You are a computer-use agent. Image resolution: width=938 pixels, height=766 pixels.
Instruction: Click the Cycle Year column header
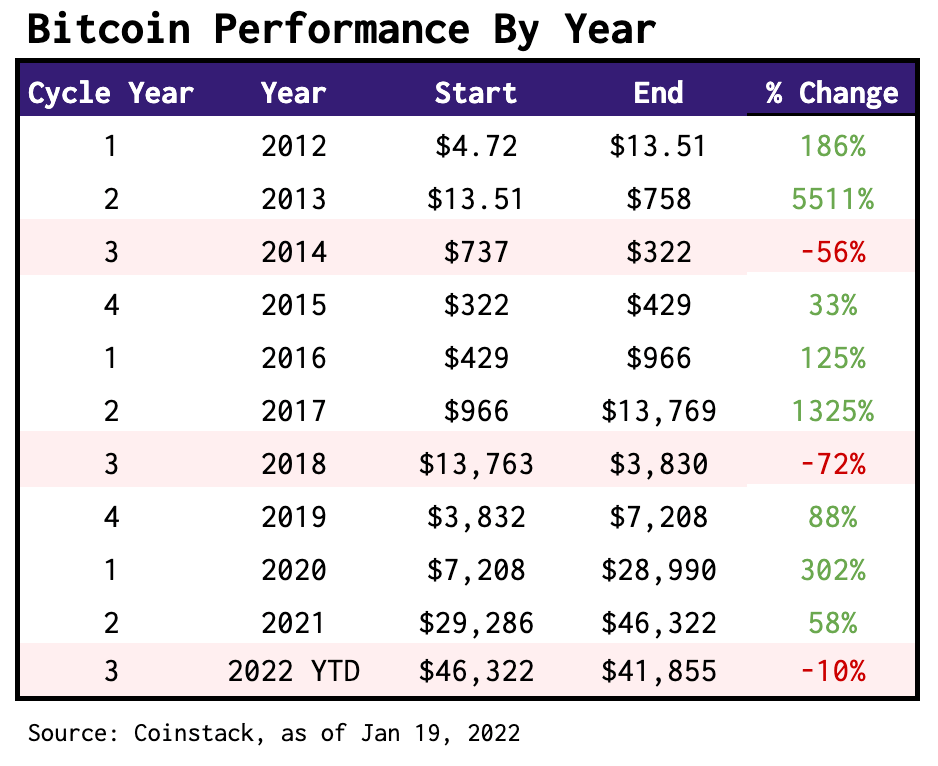pos(111,93)
